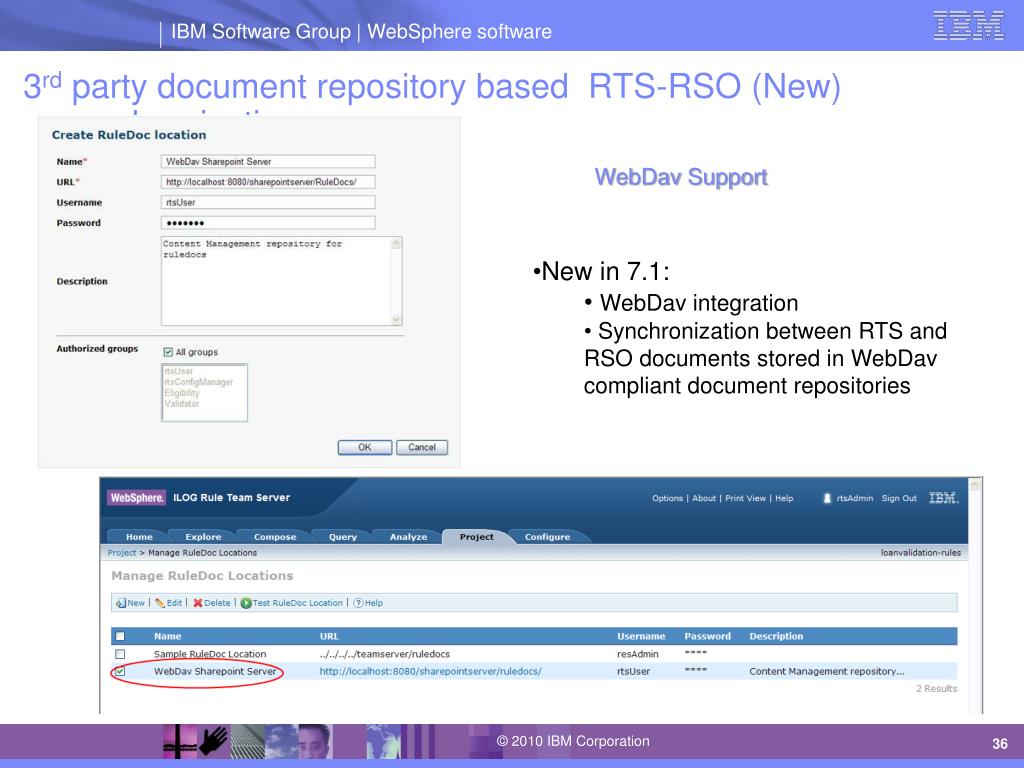The height and width of the screenshot is (768, 1024).
Task: Toggle the All groups checkbox
Action: (168, 352)
